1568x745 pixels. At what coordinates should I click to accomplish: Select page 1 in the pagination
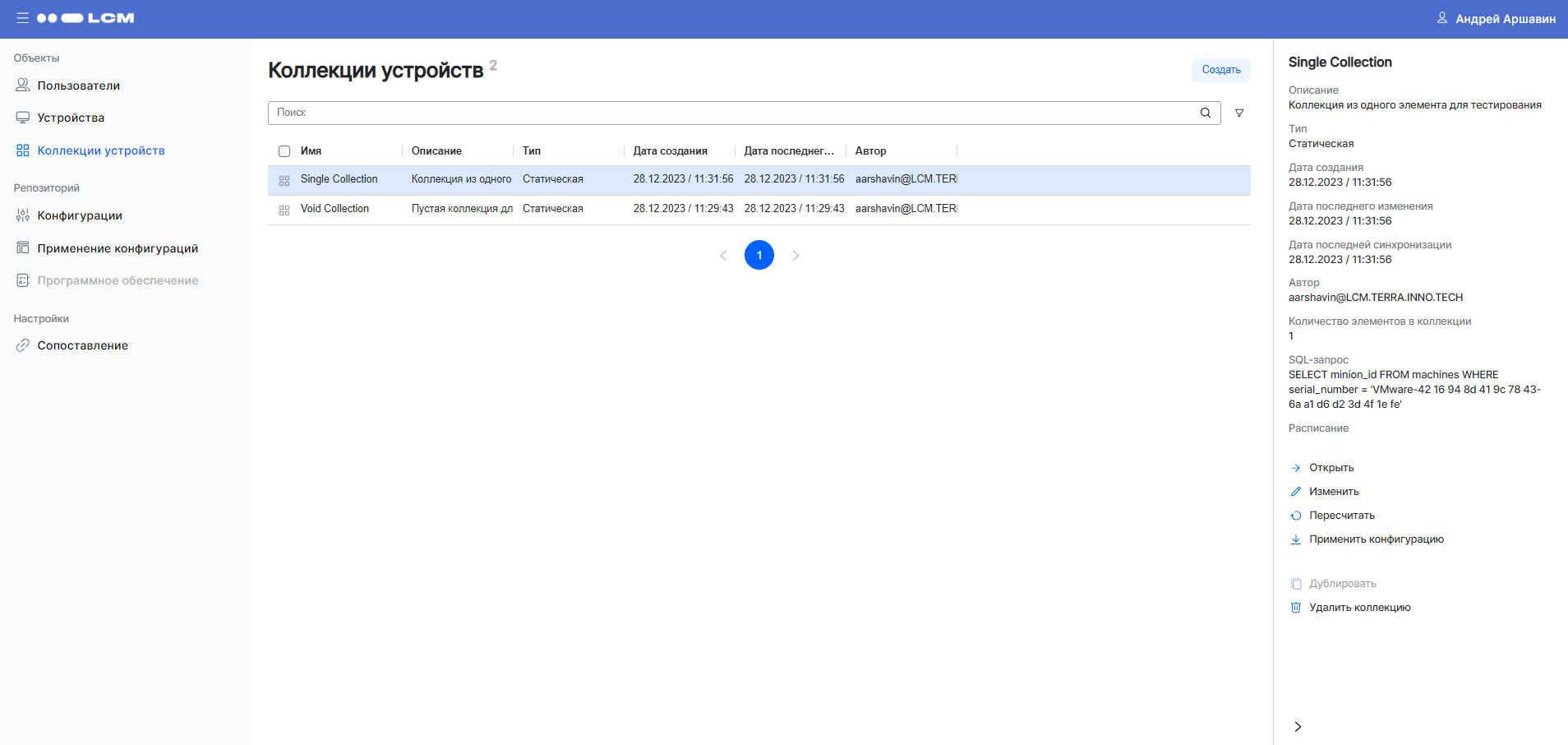point(759,255)
